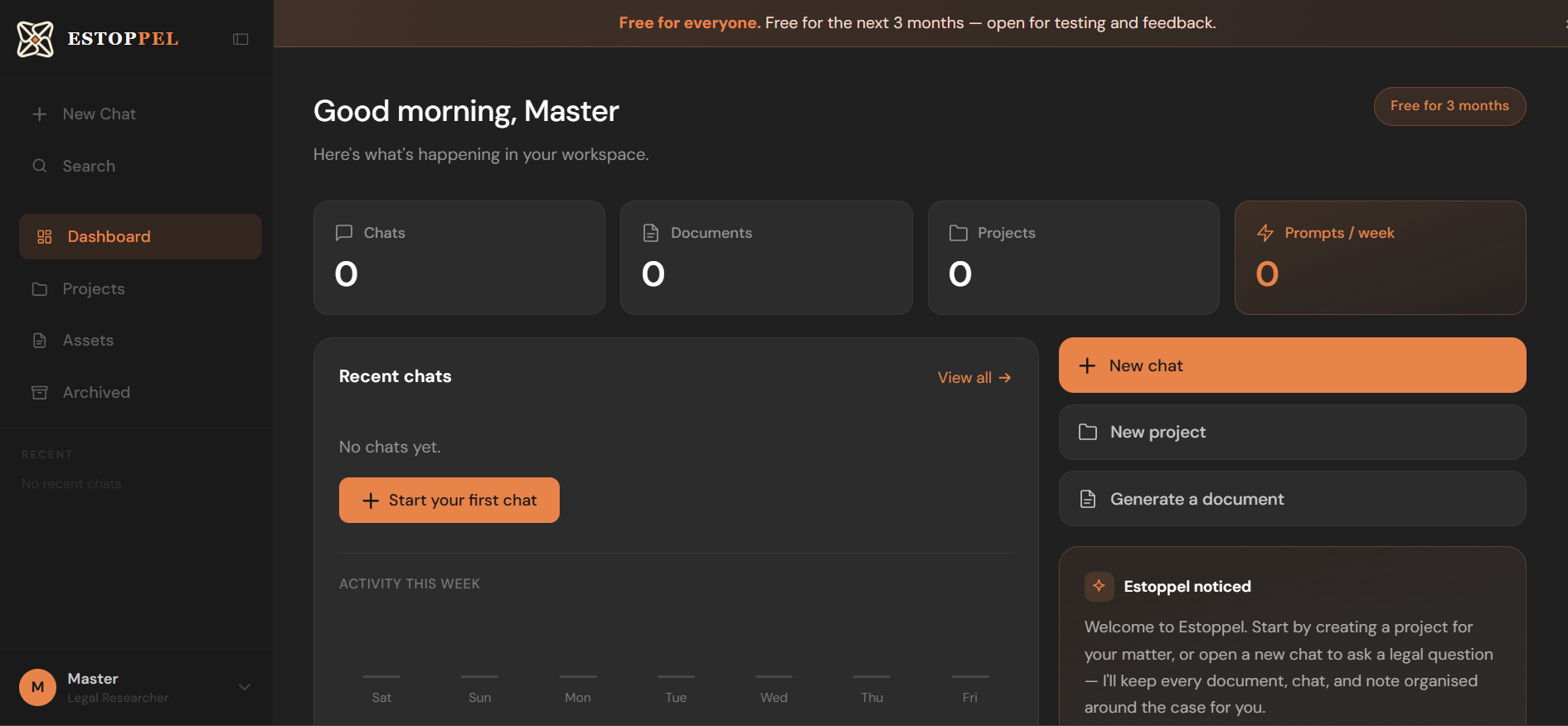Open Archived in the sidebar
This screenshot has width=1568, height=726.
coord(140,392)
